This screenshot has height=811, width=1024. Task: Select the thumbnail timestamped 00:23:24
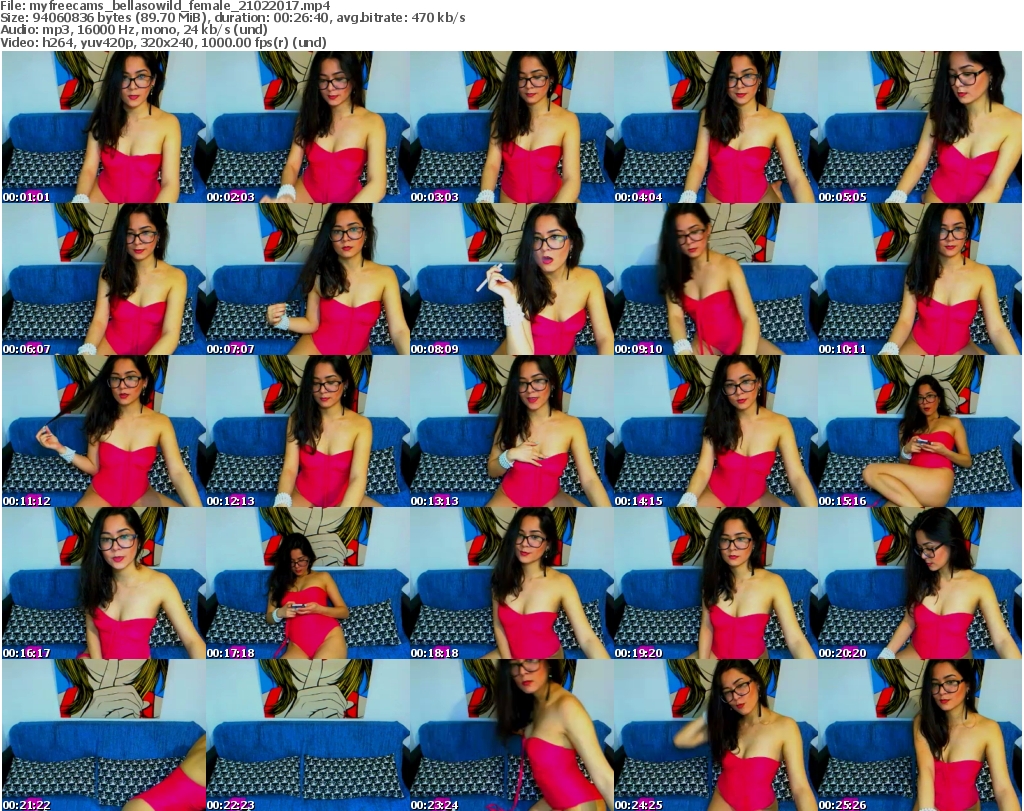512,735
